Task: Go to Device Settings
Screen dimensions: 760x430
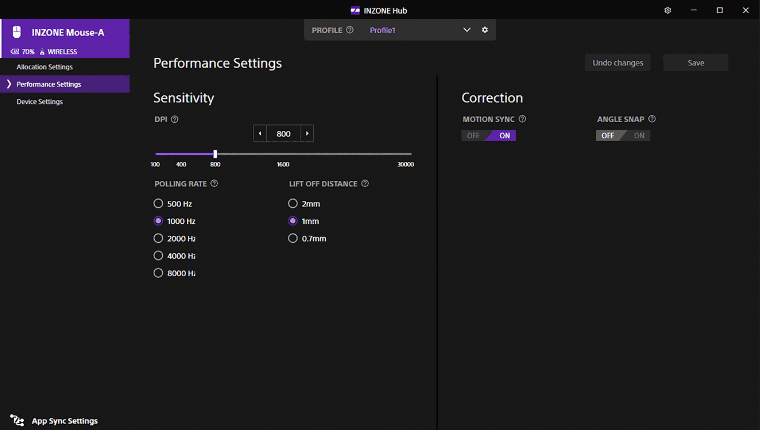Action: click(40, 102)
